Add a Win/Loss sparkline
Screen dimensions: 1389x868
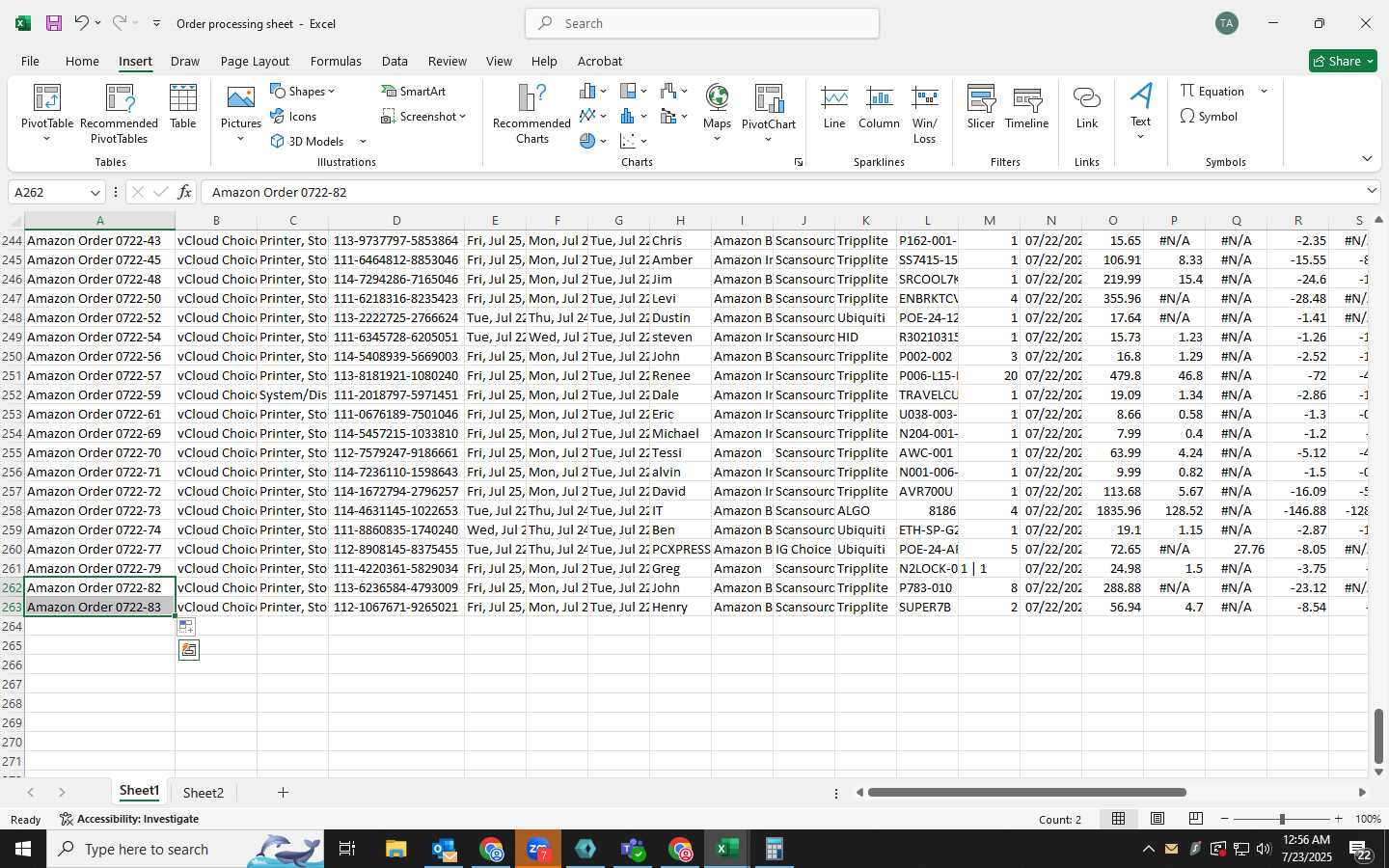pyautogui.click(x=924, y=114)
